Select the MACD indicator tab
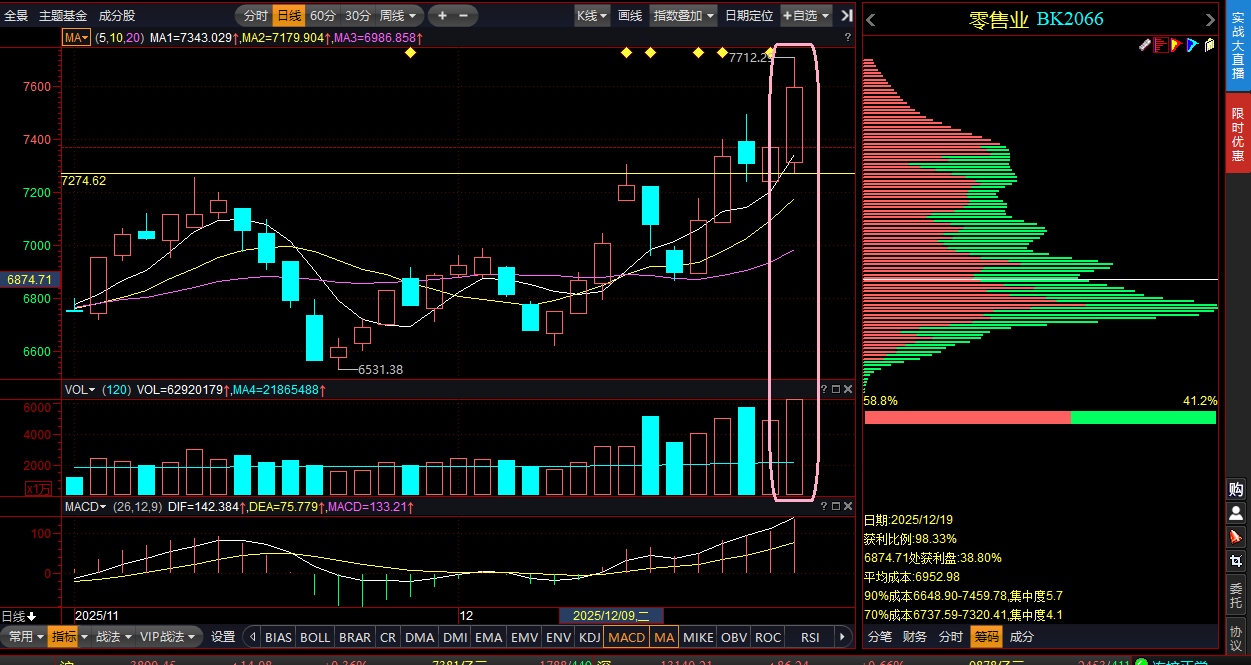The width and height of the screenshot is (1251, 665). click(x=627, y=637)
